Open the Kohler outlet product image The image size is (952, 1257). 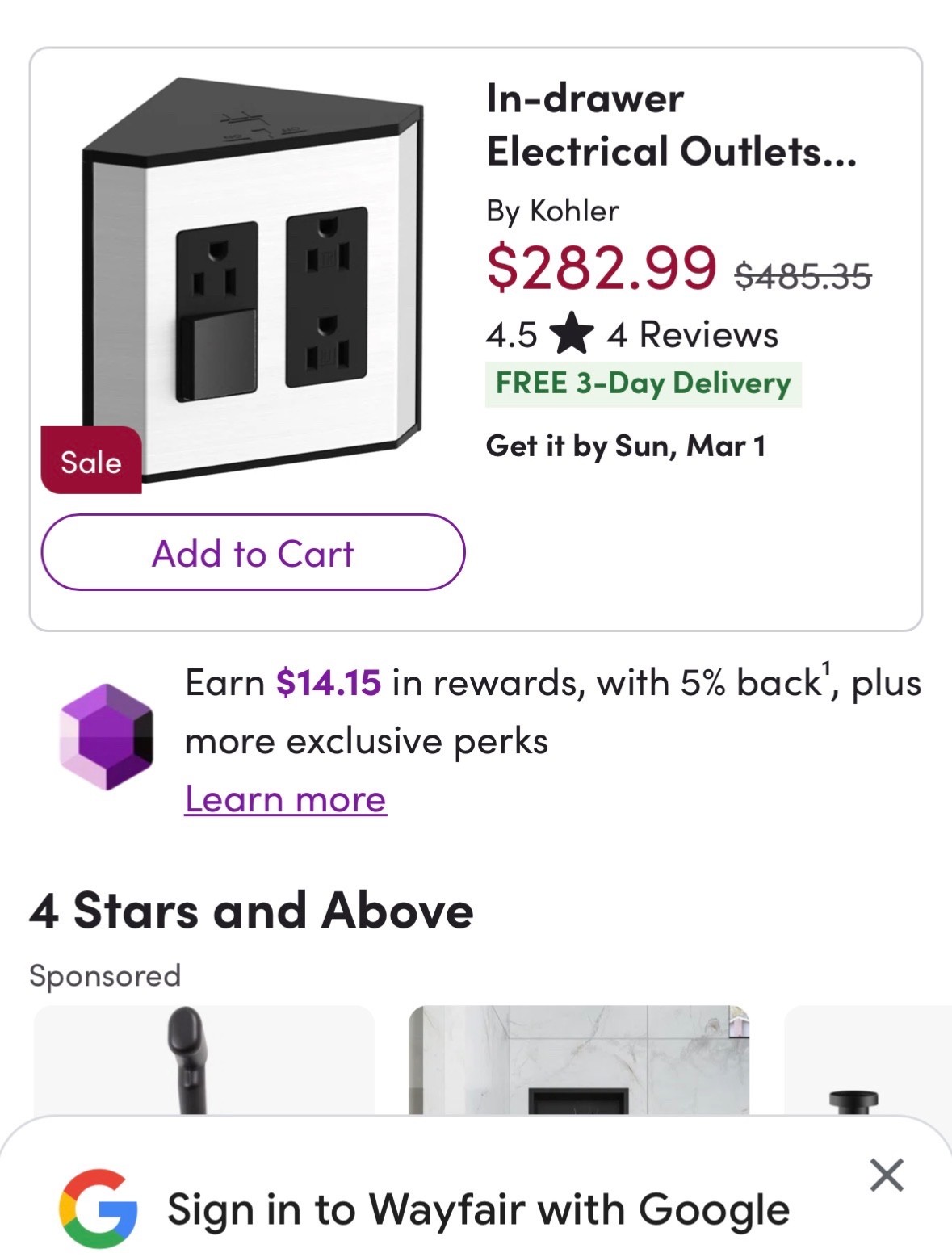252,280
